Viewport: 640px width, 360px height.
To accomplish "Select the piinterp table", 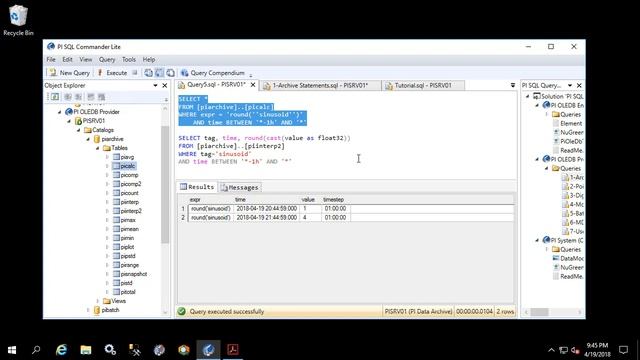I will 129,202.
